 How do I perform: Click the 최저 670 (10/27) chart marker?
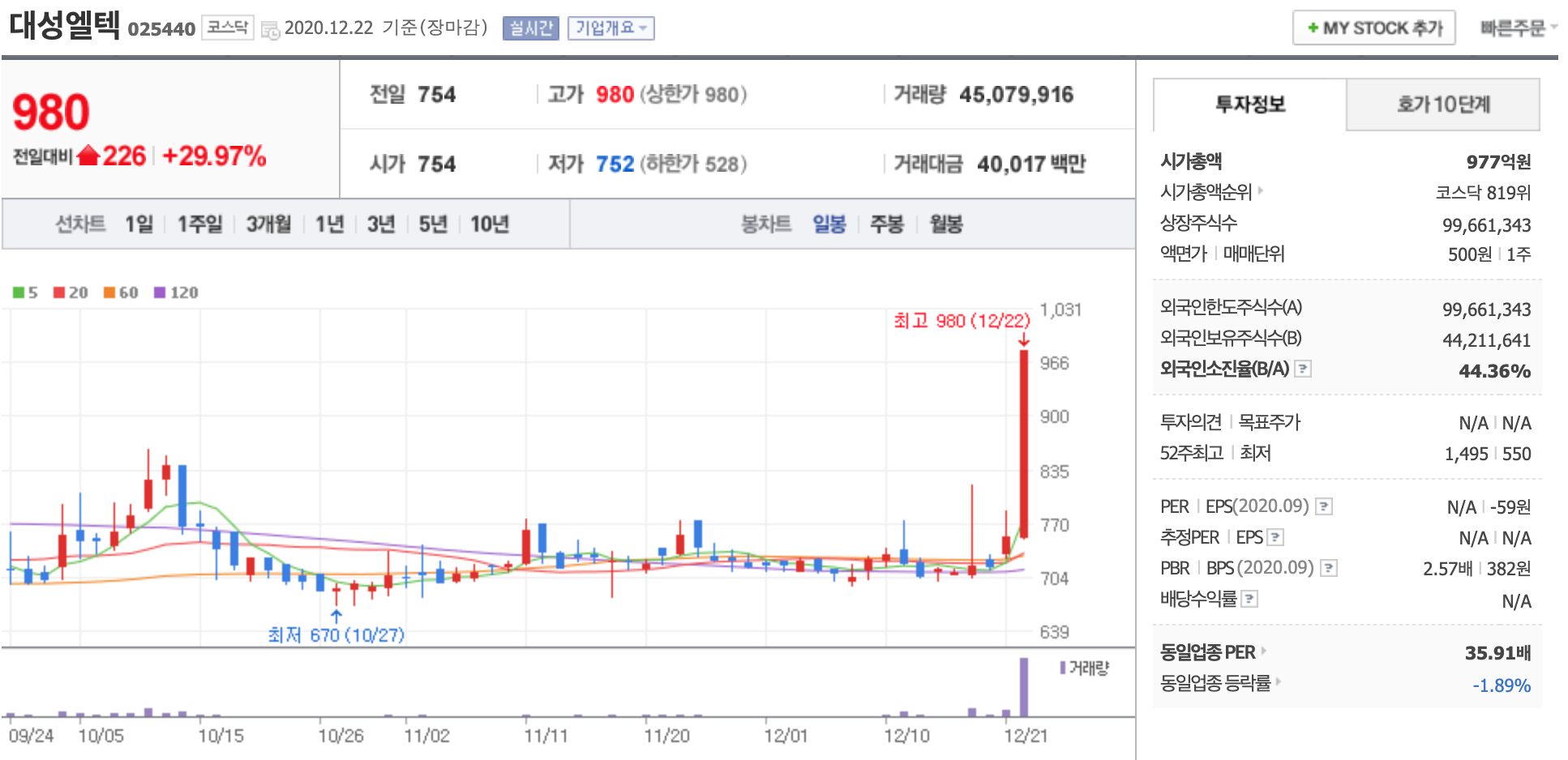[x=336, y=634]
